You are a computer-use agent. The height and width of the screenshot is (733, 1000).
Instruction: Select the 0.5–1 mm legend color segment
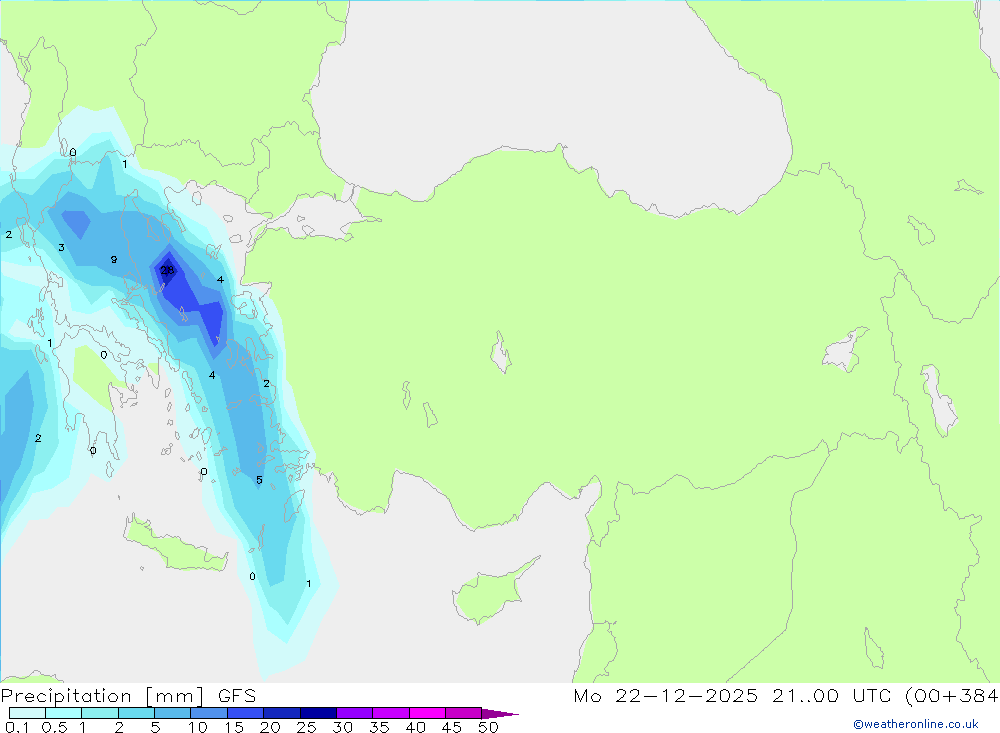(64, 713)
